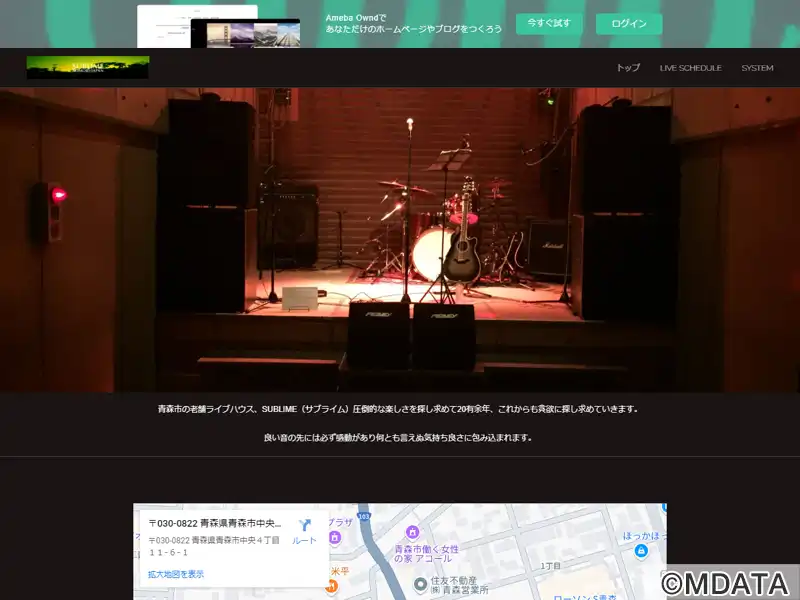Click text 青森市の老舗ライブハウス、SUBLIME description
The height and width of the screenshot is (600, 800).
[398, 409]
